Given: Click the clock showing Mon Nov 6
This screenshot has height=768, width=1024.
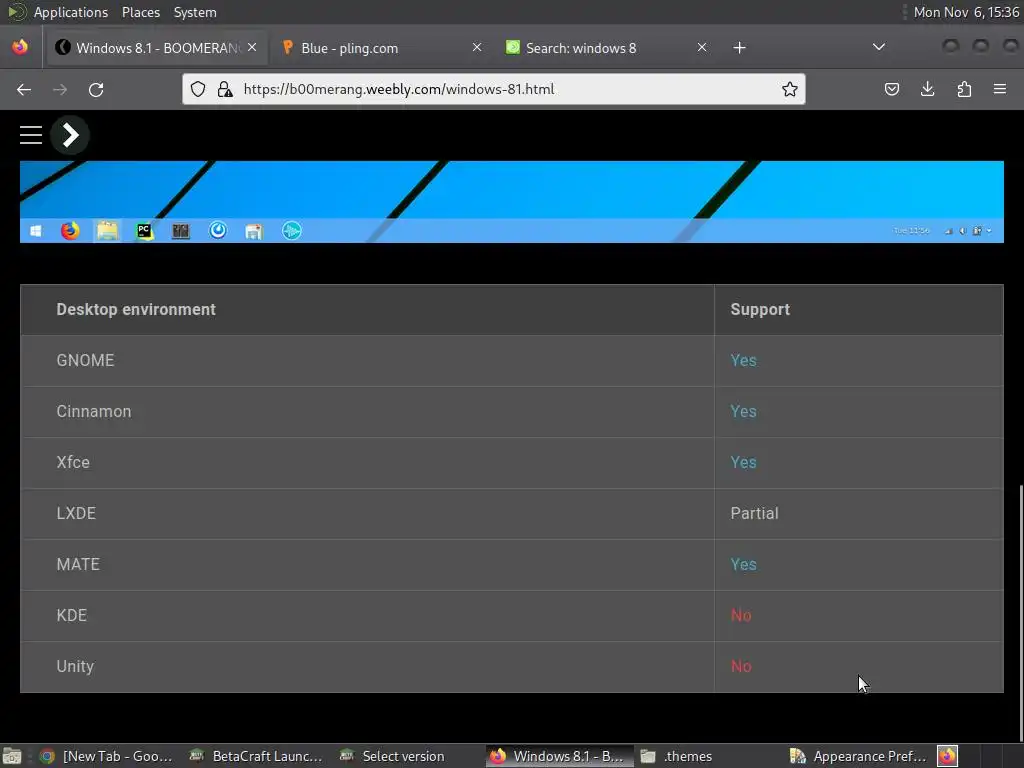Looking at the screenshot, I should point(966,12).
